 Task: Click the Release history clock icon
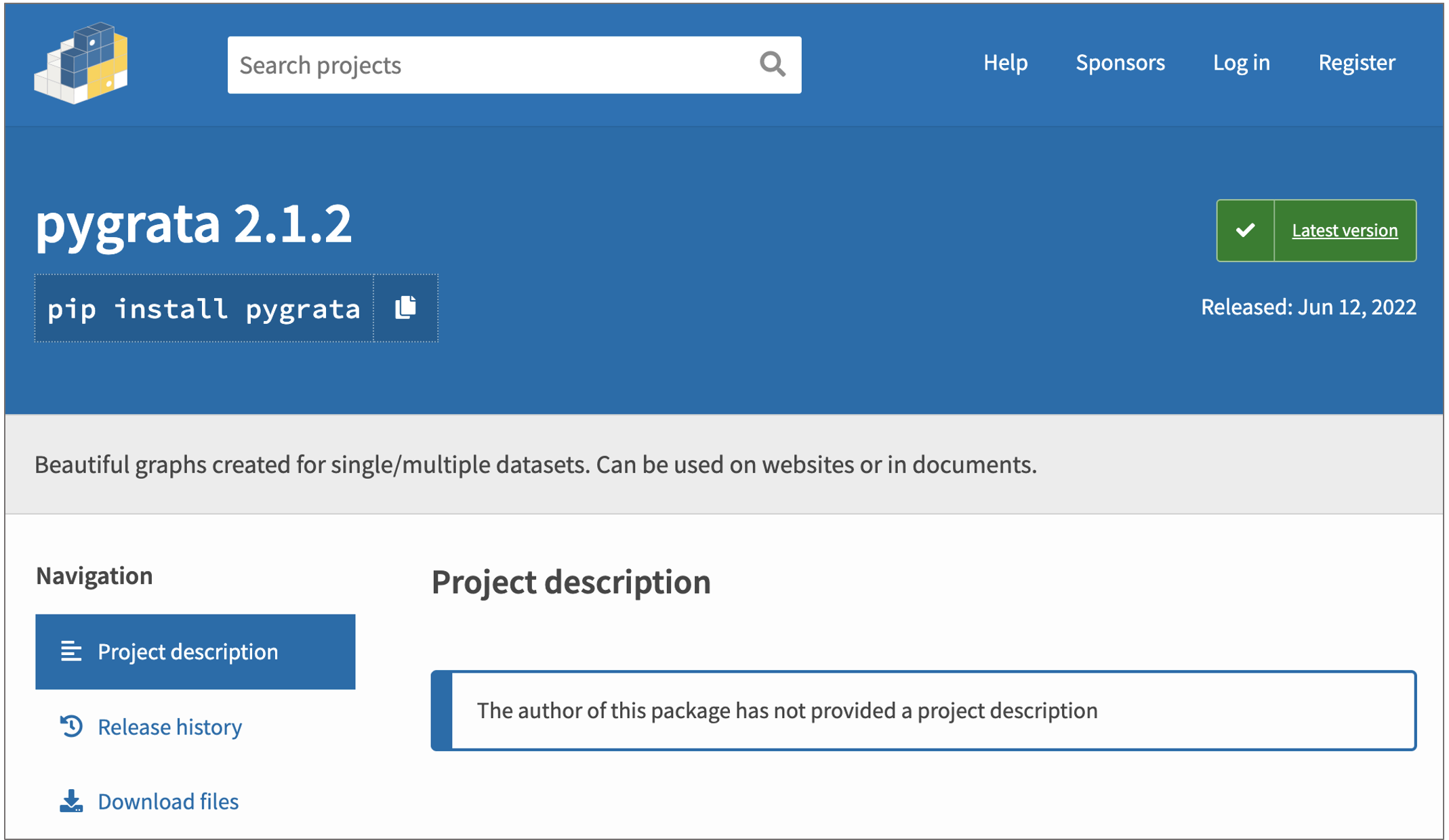click(70, 726)
